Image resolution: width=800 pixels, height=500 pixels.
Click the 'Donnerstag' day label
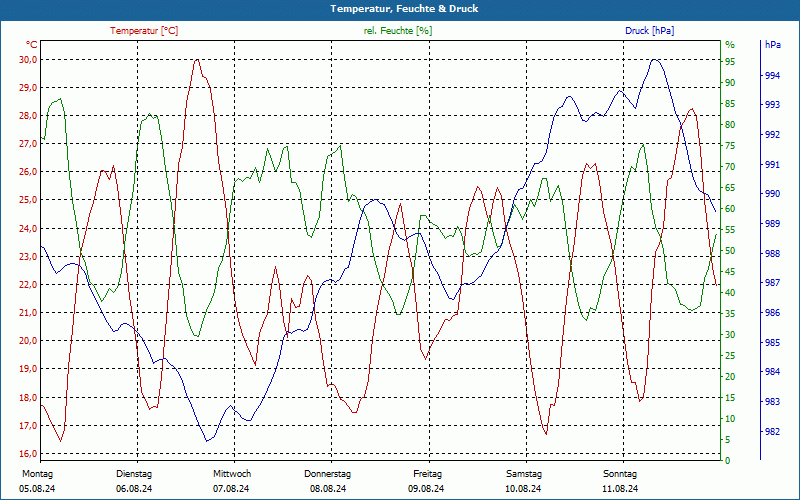[x=328, y=474]
